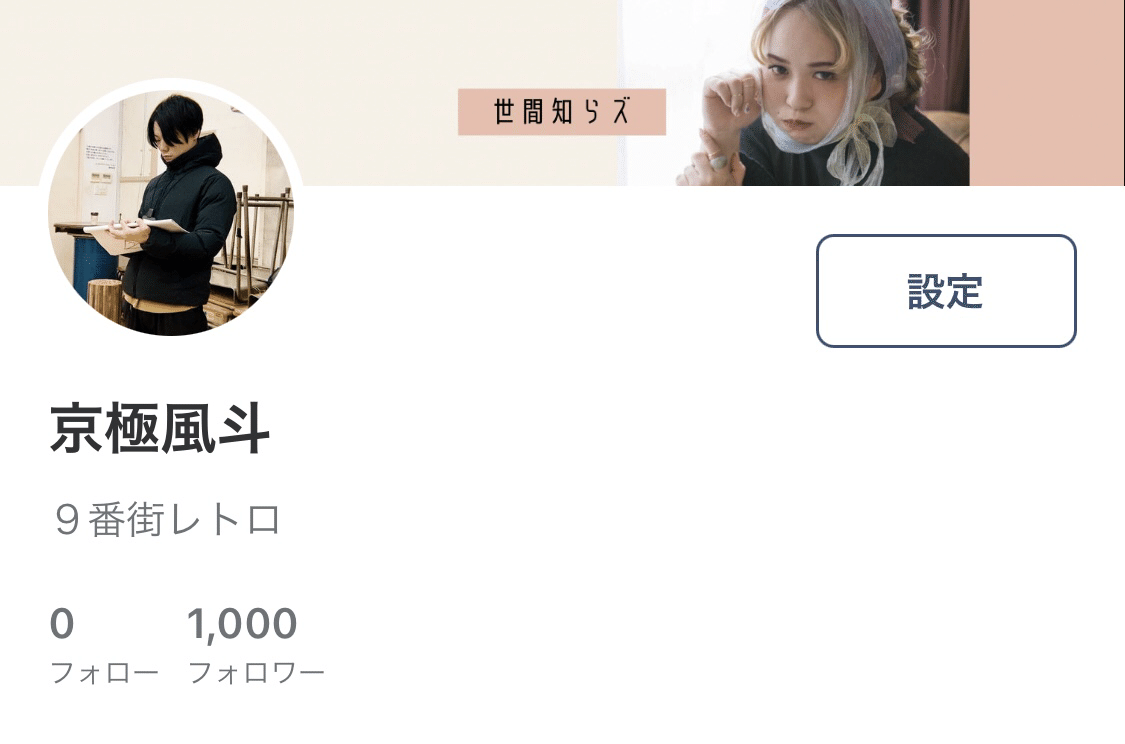View the circular profile avatar photo
Image resolution: width=1125 pixels, height=744 pixels.
click(x=171, y=212)
